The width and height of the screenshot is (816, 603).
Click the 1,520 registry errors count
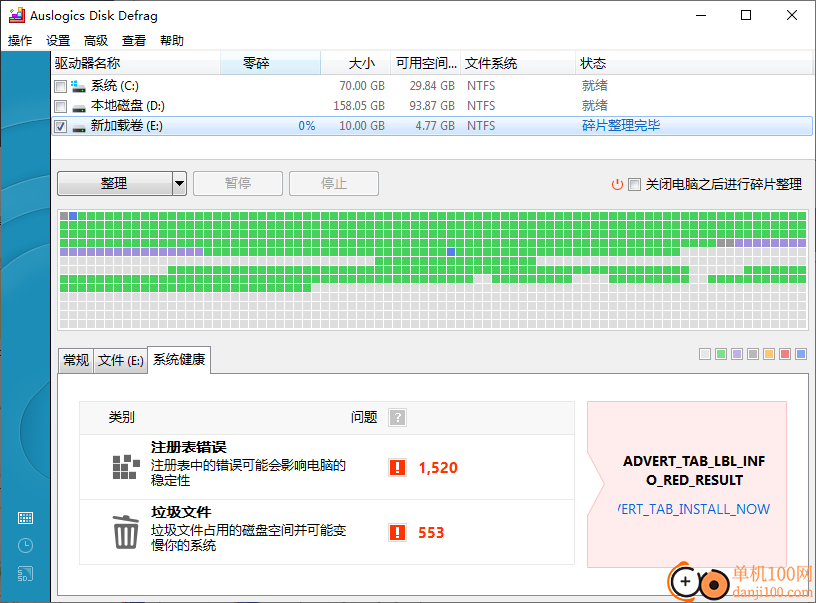click(x=438, y=467)
